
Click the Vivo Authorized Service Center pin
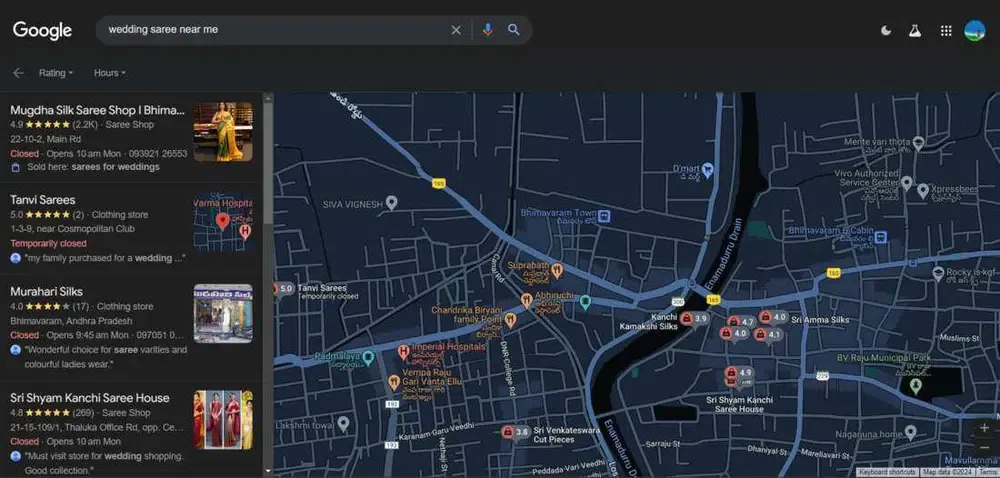pyautogui.click(x=907, y=184)
